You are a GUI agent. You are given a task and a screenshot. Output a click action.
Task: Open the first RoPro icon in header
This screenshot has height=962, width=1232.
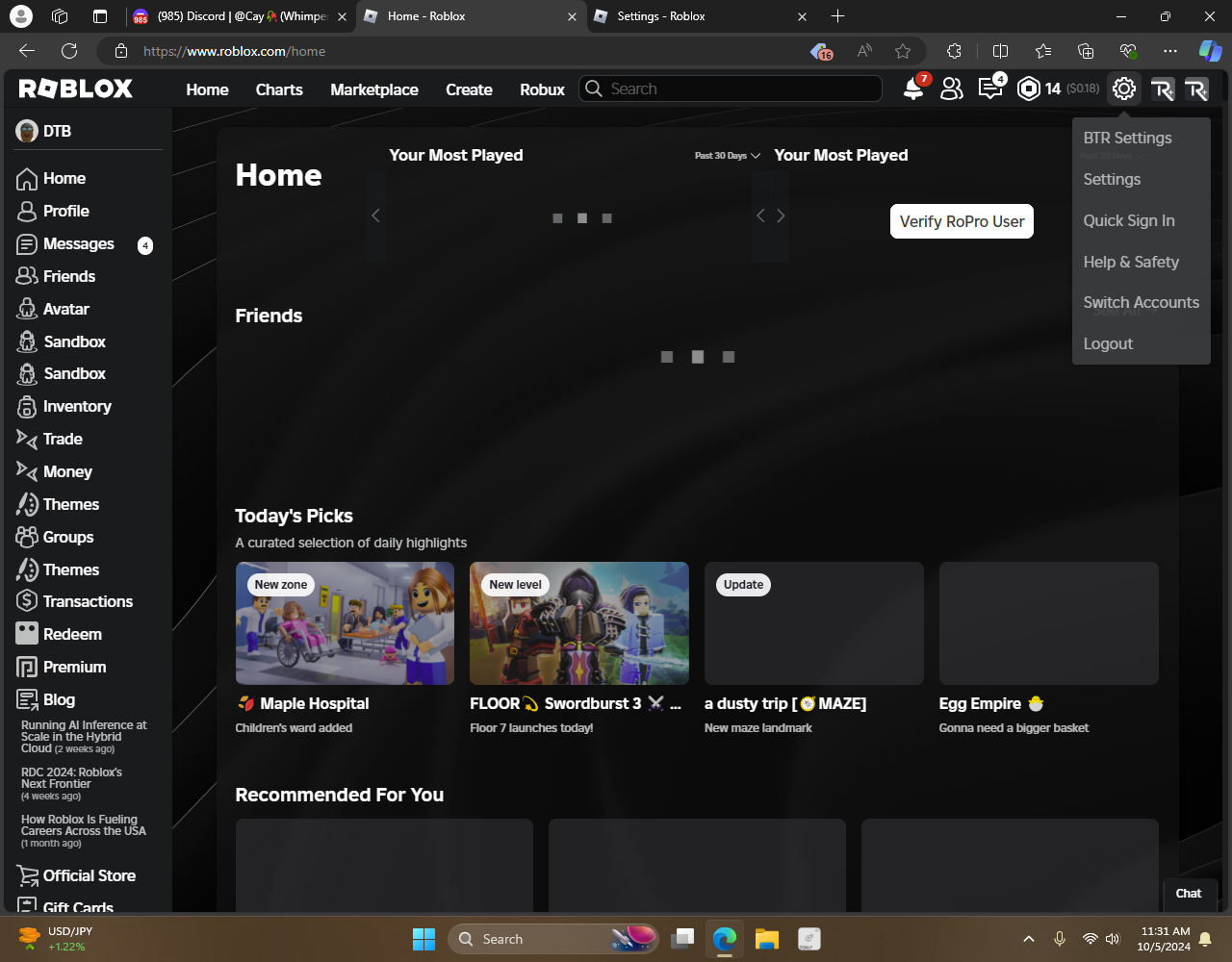tap(1162, 89)
